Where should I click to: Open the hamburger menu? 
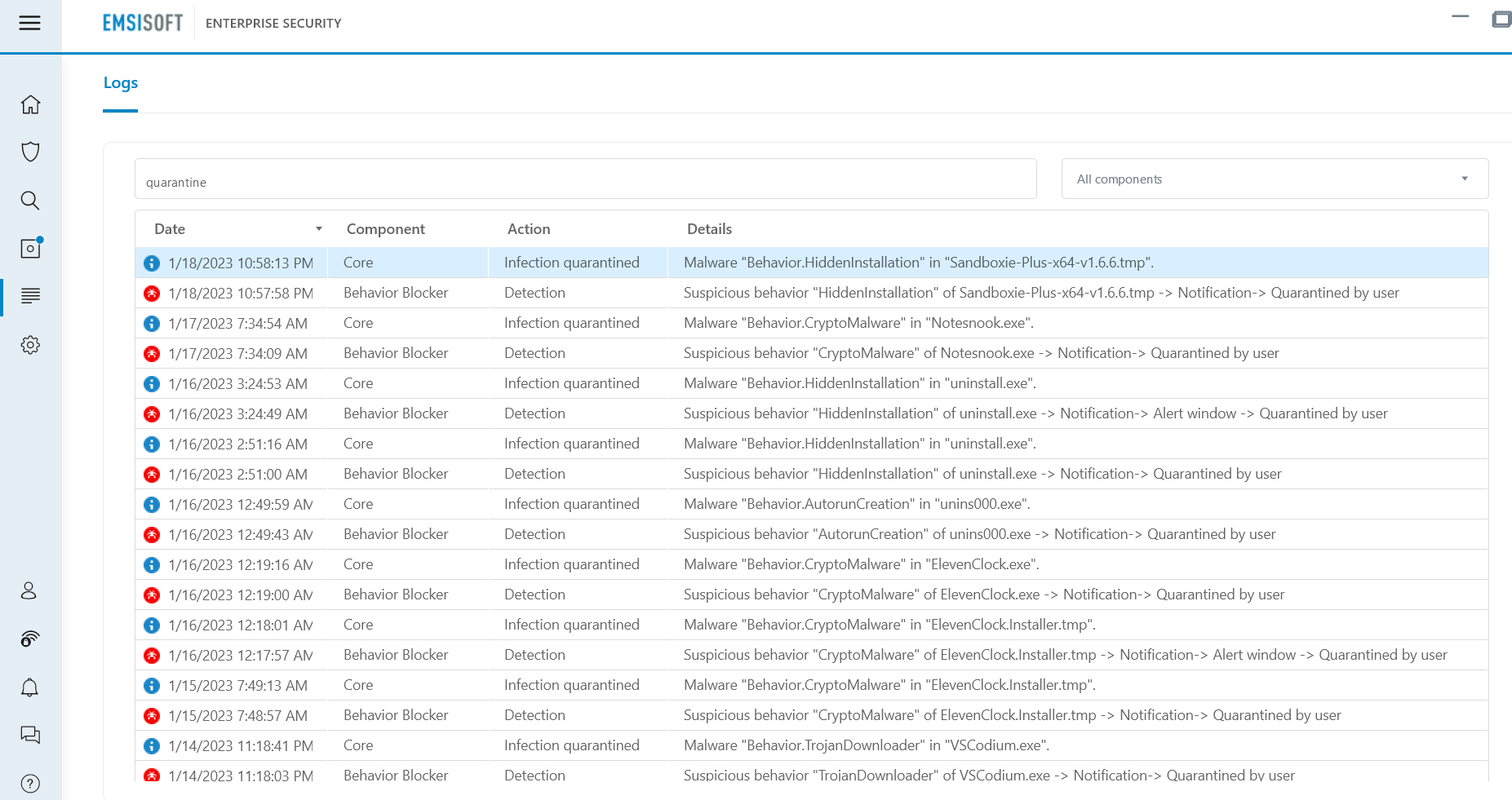pos(30,23)
